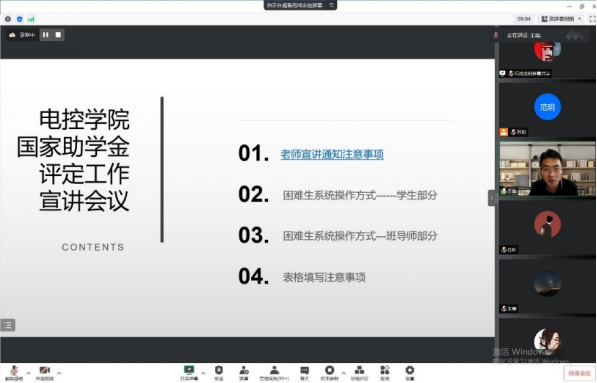Open the slide list icon
This screenshot has width=597, height=383.
click(x=8, y=325)
